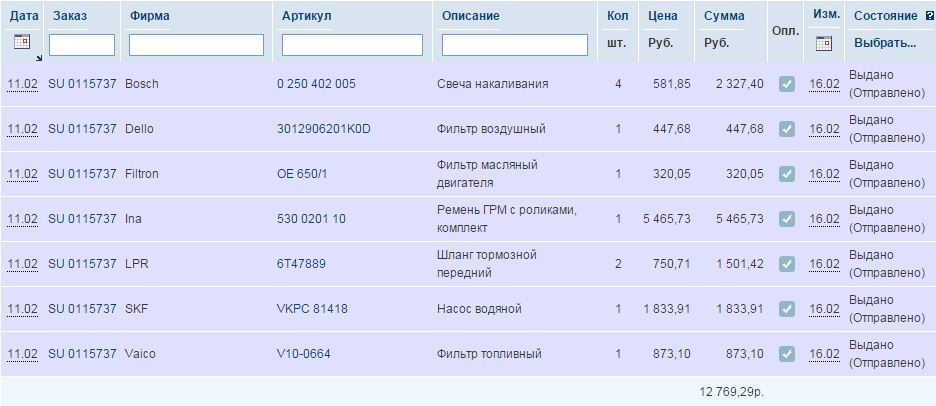Toggle paid checkbox for Vaico row

(x=787, y=353)
